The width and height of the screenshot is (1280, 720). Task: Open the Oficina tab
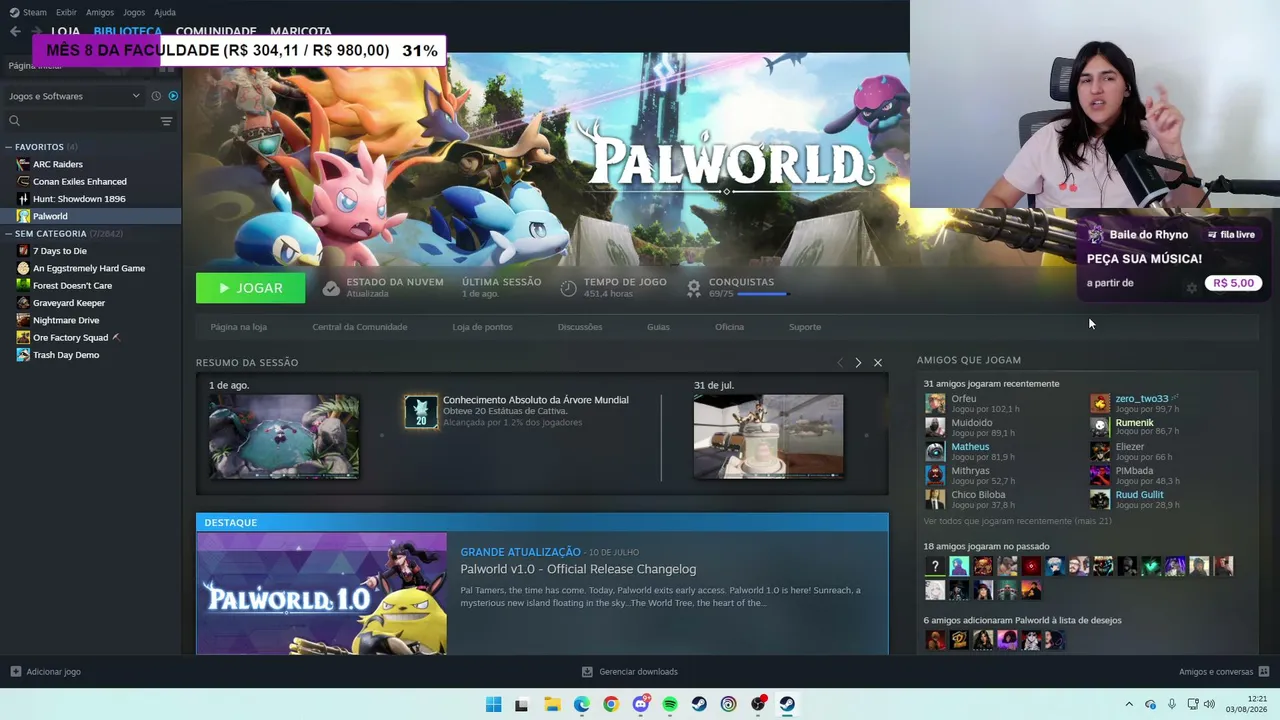click(x=729, y=327)
